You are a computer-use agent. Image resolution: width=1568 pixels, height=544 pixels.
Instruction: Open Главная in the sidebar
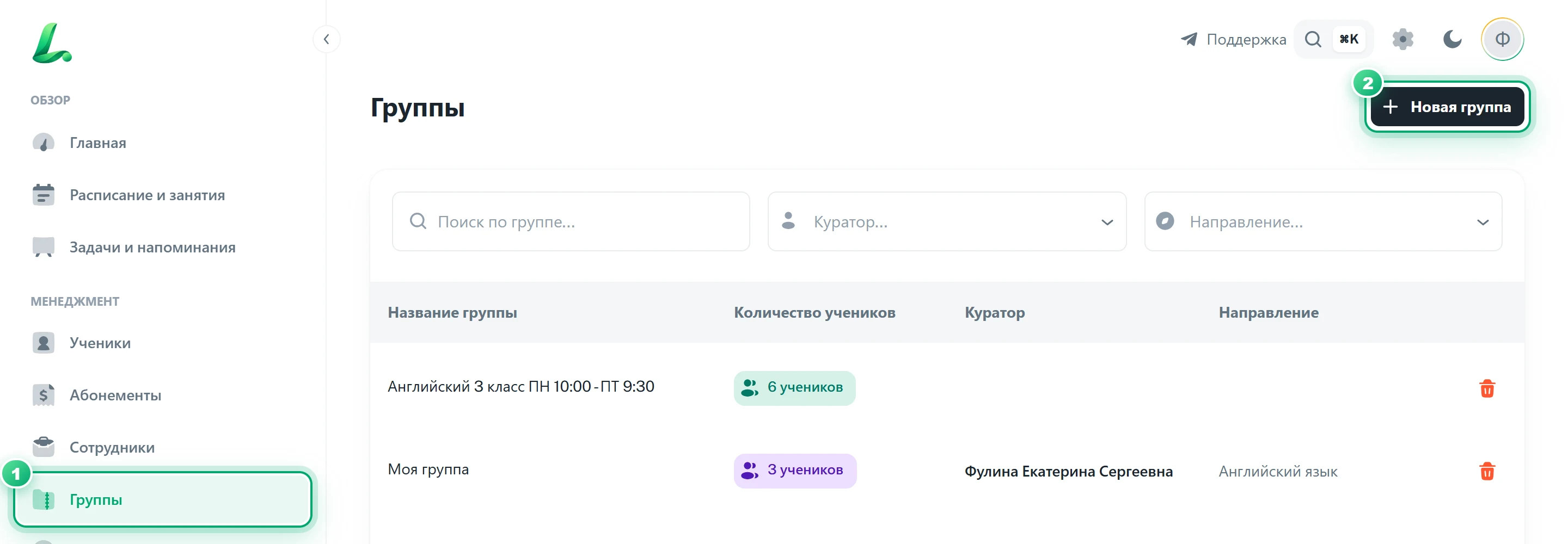tap(163, 143)
